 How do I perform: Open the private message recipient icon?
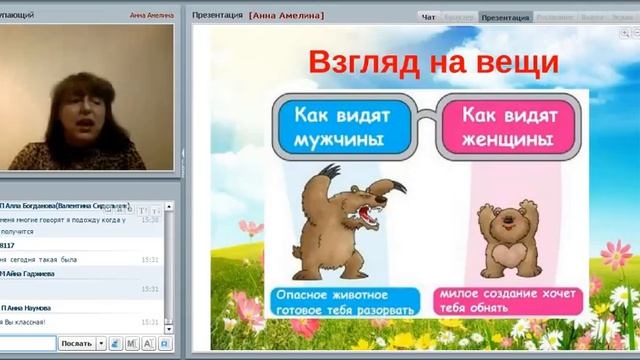[x=116, y=344]
